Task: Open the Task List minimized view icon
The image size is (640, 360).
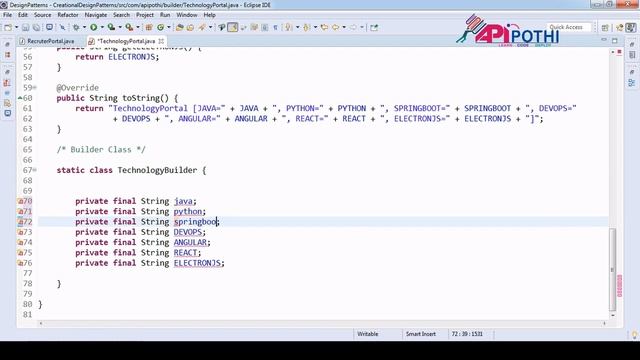Action: [632, 55]
